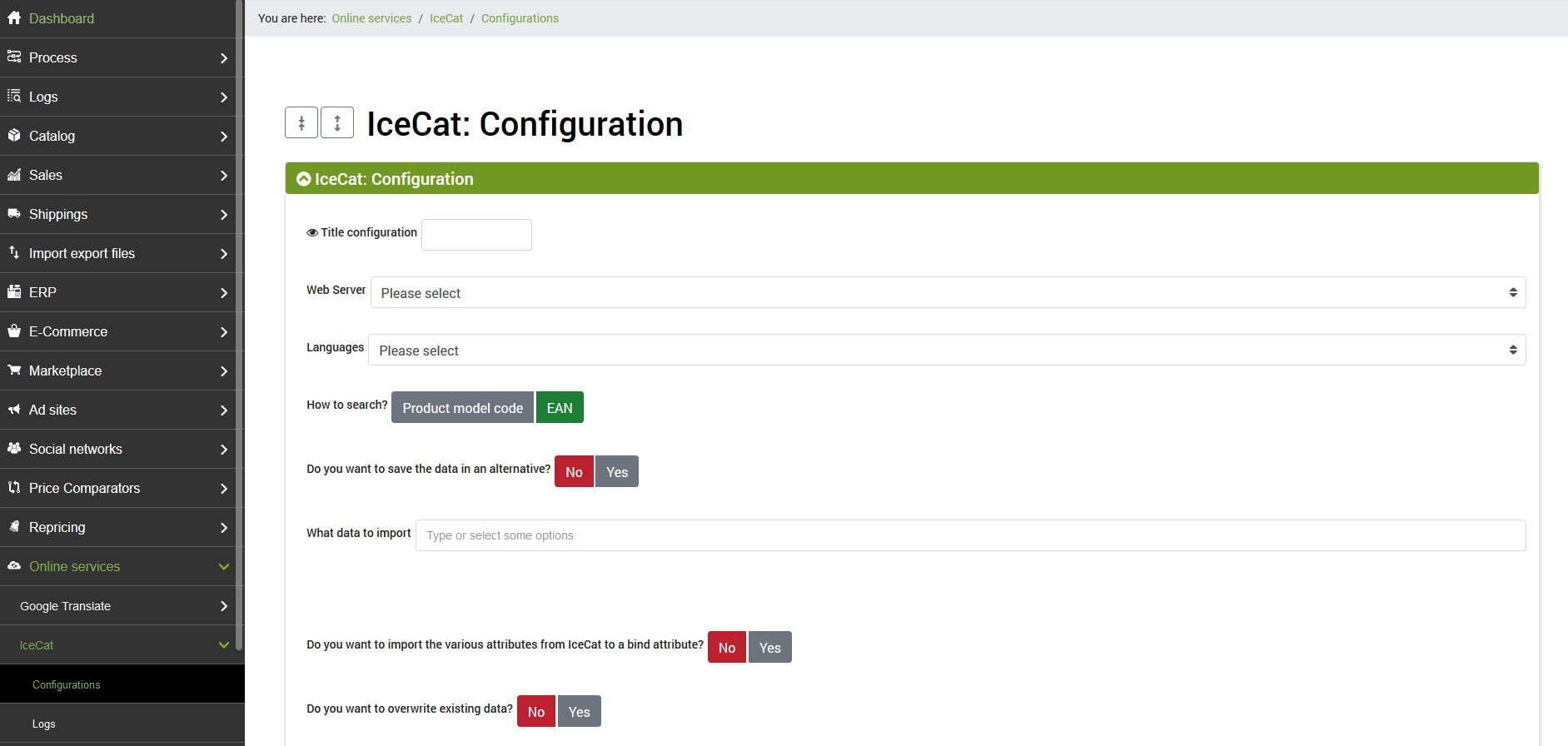Open the Marketplace menu item
This screenshot has width=1568, height=746.
[117, 371]
